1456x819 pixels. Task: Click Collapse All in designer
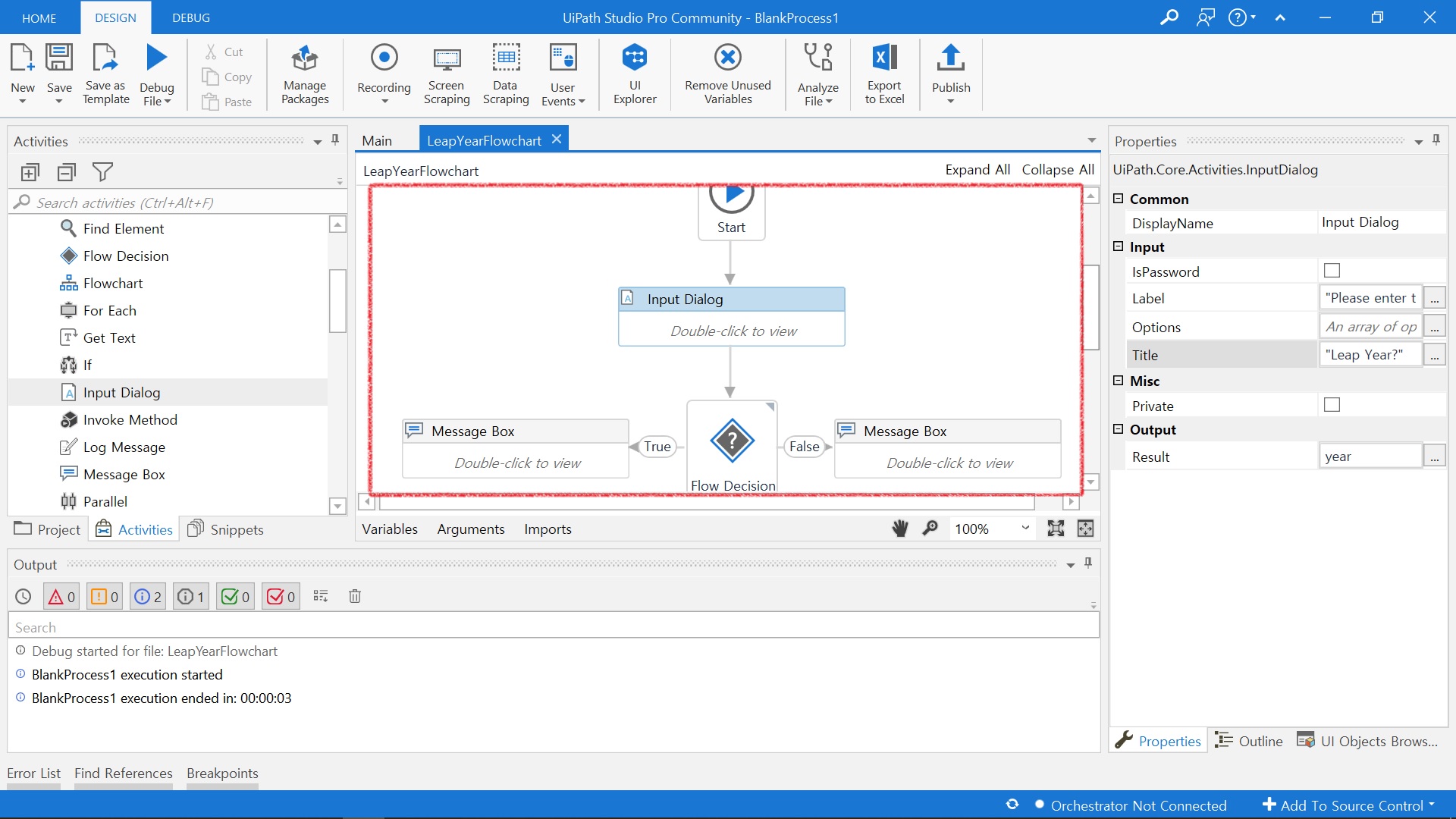pos(1057,170)
